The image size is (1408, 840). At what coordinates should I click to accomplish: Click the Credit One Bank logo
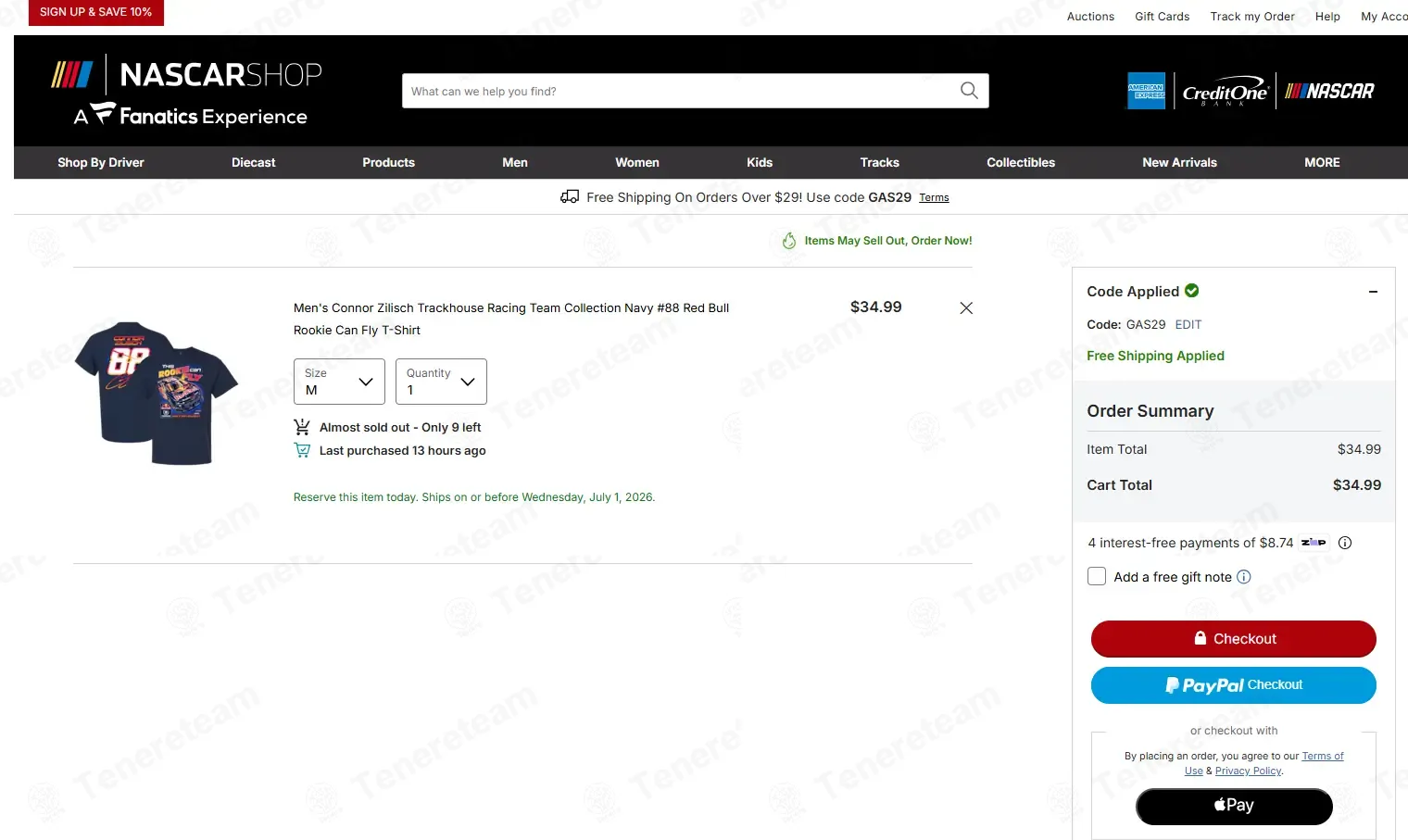click(x=1225, y=92)
